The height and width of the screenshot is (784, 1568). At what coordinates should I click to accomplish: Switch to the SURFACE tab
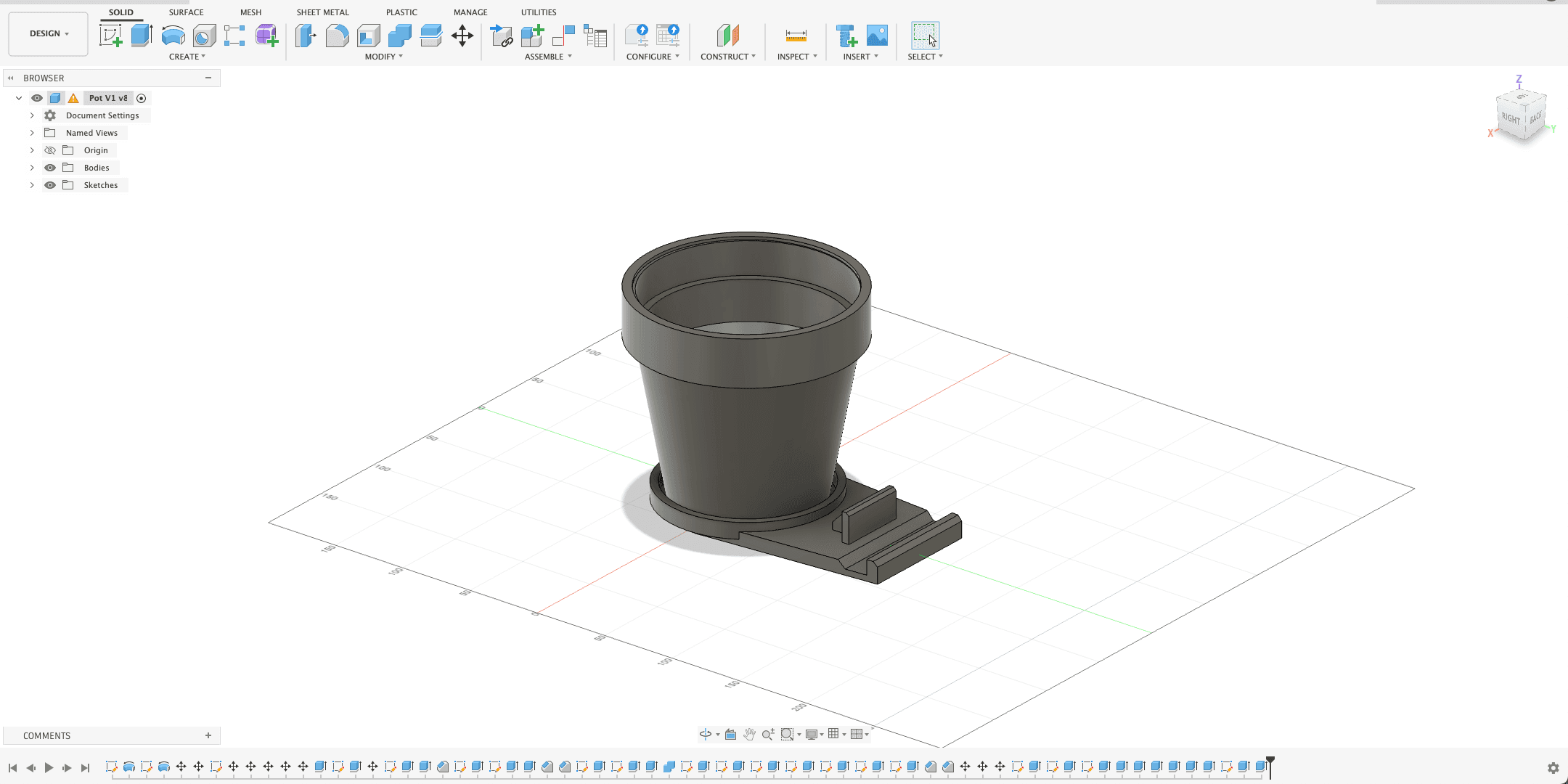pyautogui.click(x=186, y=12)
